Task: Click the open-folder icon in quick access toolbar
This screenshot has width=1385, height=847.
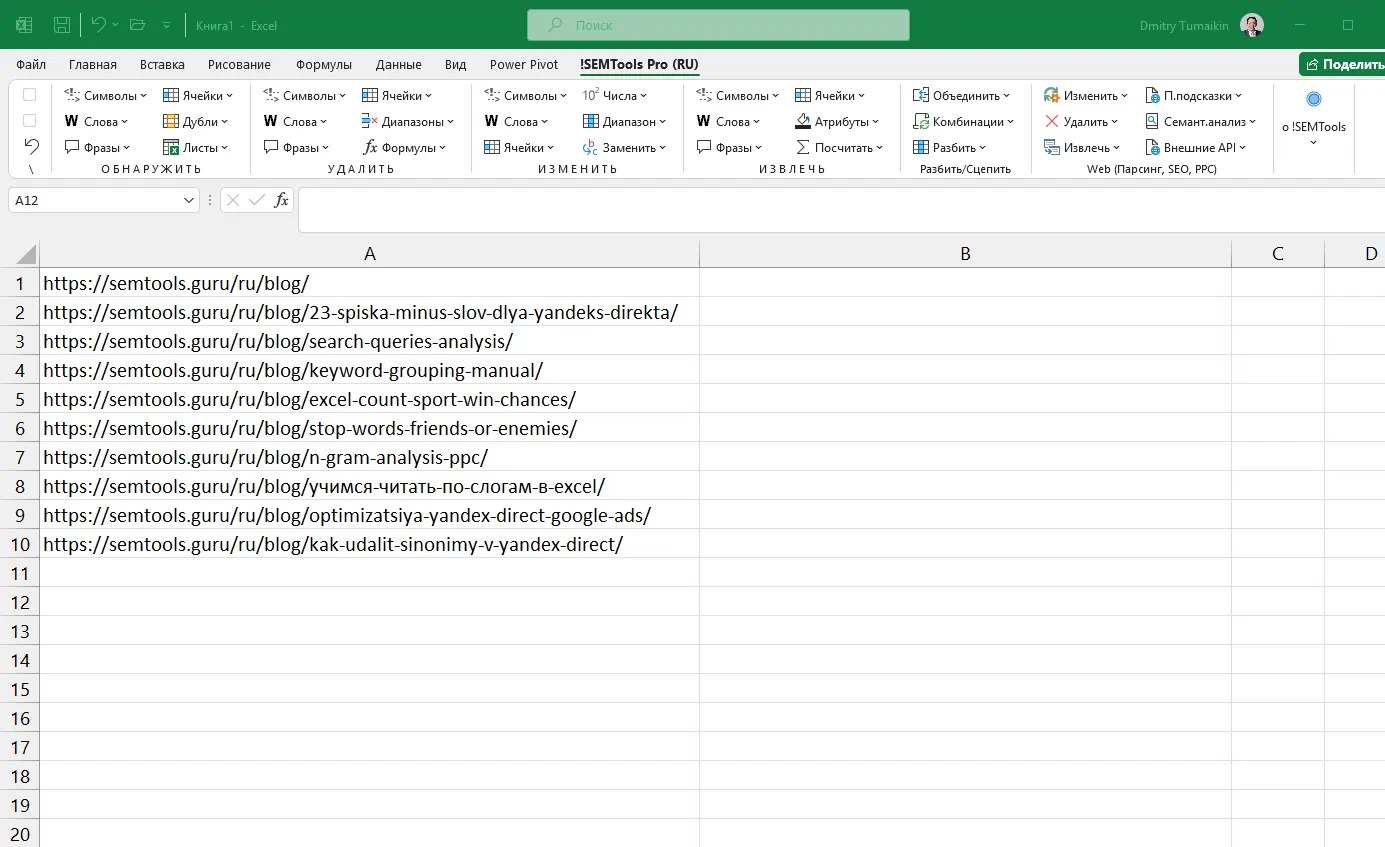Action: (137, 25)
